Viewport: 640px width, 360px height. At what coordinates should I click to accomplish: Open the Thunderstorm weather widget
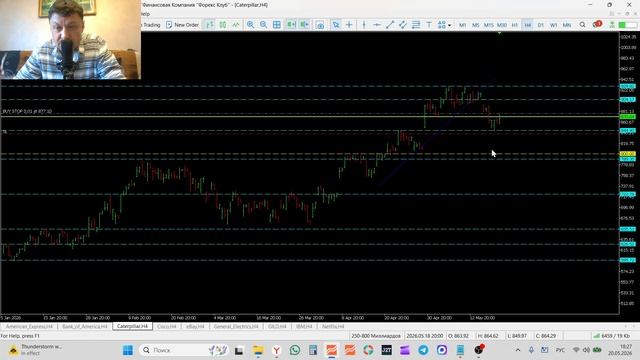click(36, 350)
